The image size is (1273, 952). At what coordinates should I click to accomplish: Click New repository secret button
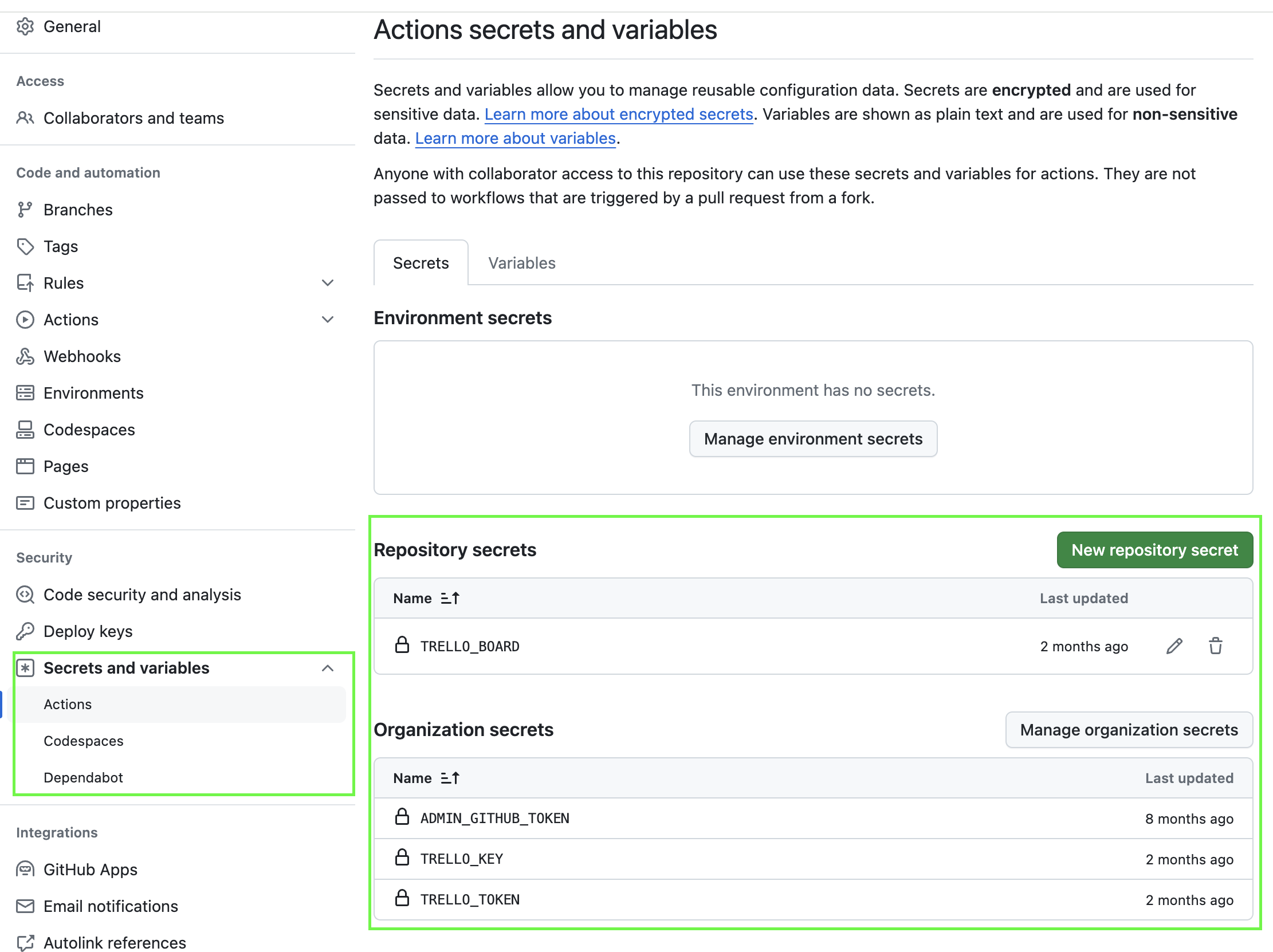coord(1155,549)
